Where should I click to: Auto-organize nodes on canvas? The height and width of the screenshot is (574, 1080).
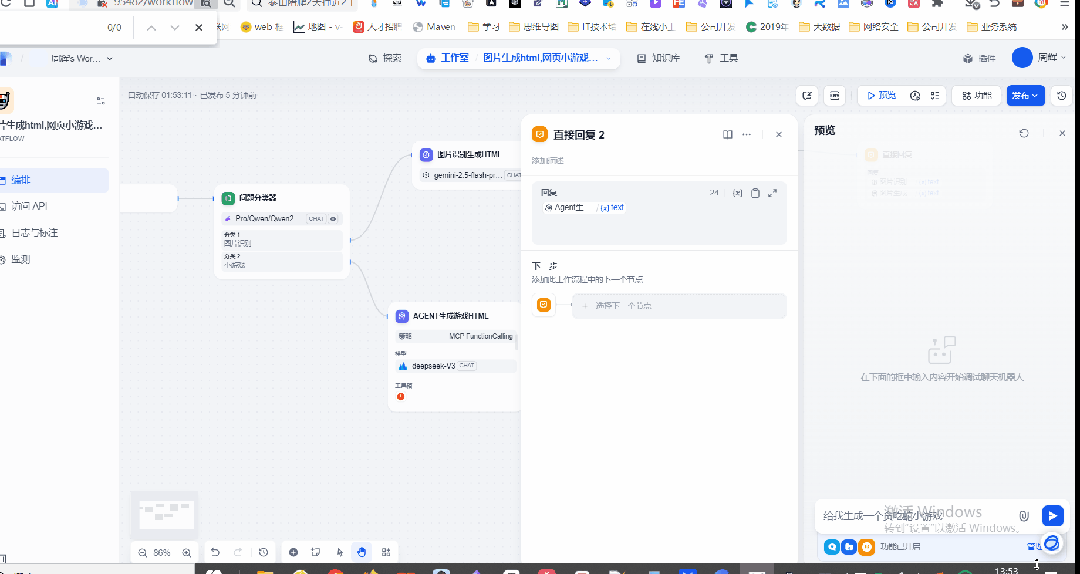pyautogui.click(x=386, y=552)
